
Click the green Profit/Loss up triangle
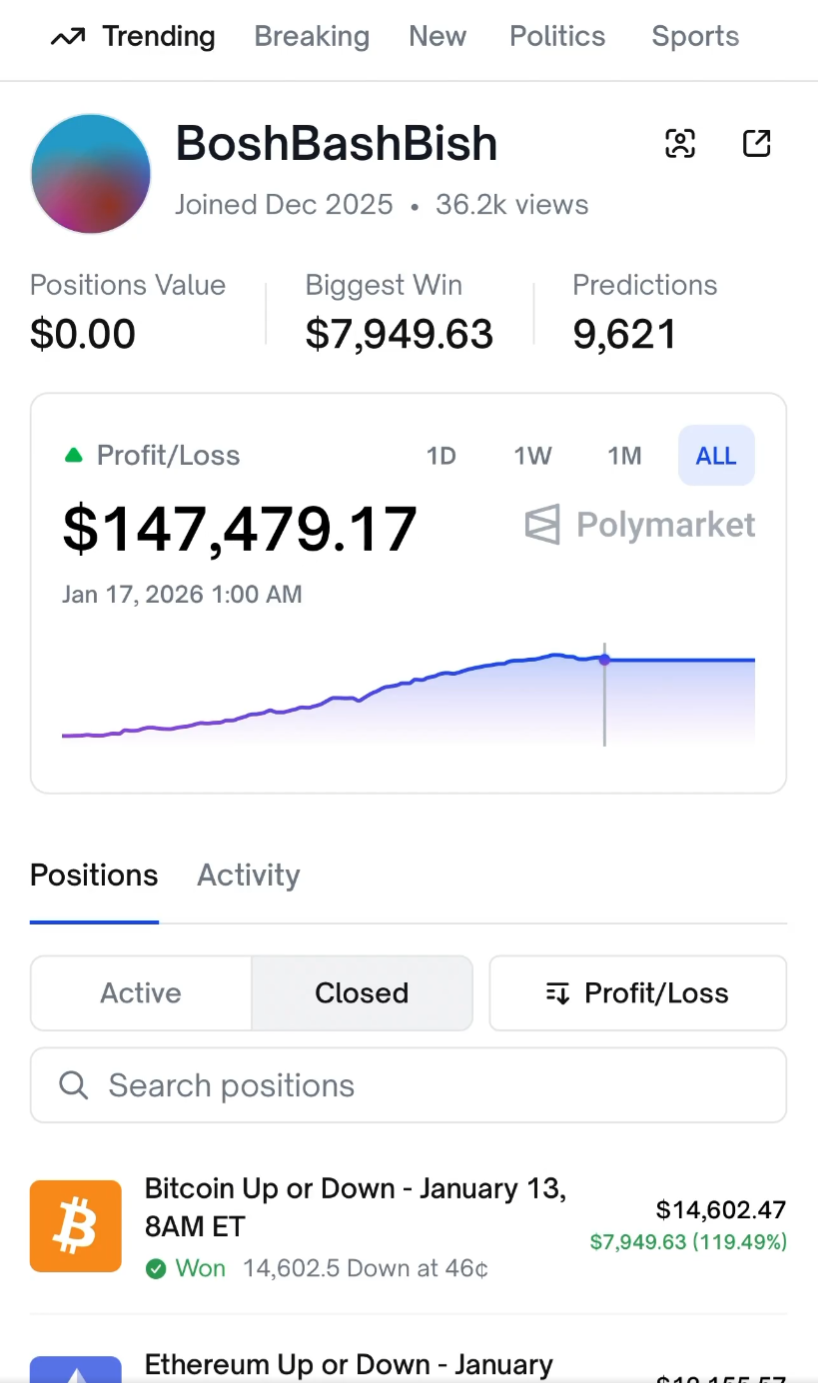73,456
